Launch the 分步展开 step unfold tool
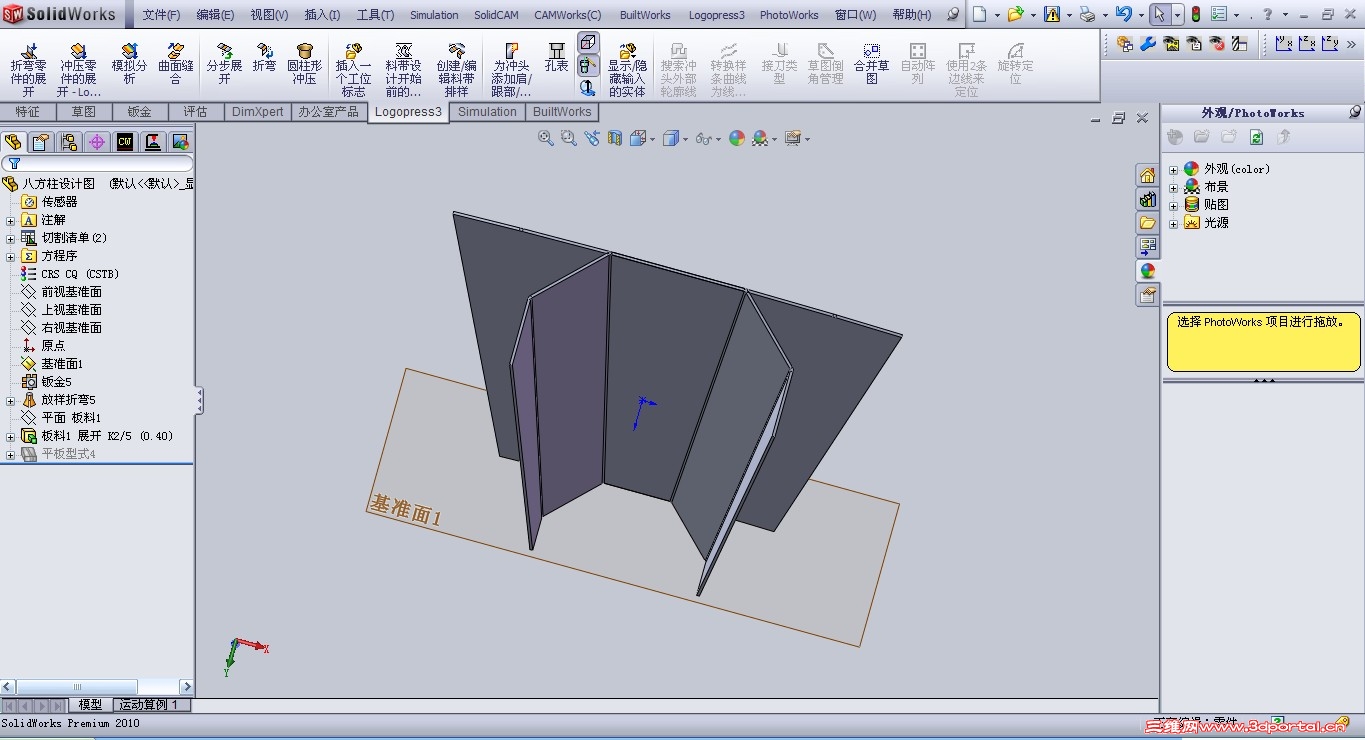 pyautogui.click(x=224, y=64)
